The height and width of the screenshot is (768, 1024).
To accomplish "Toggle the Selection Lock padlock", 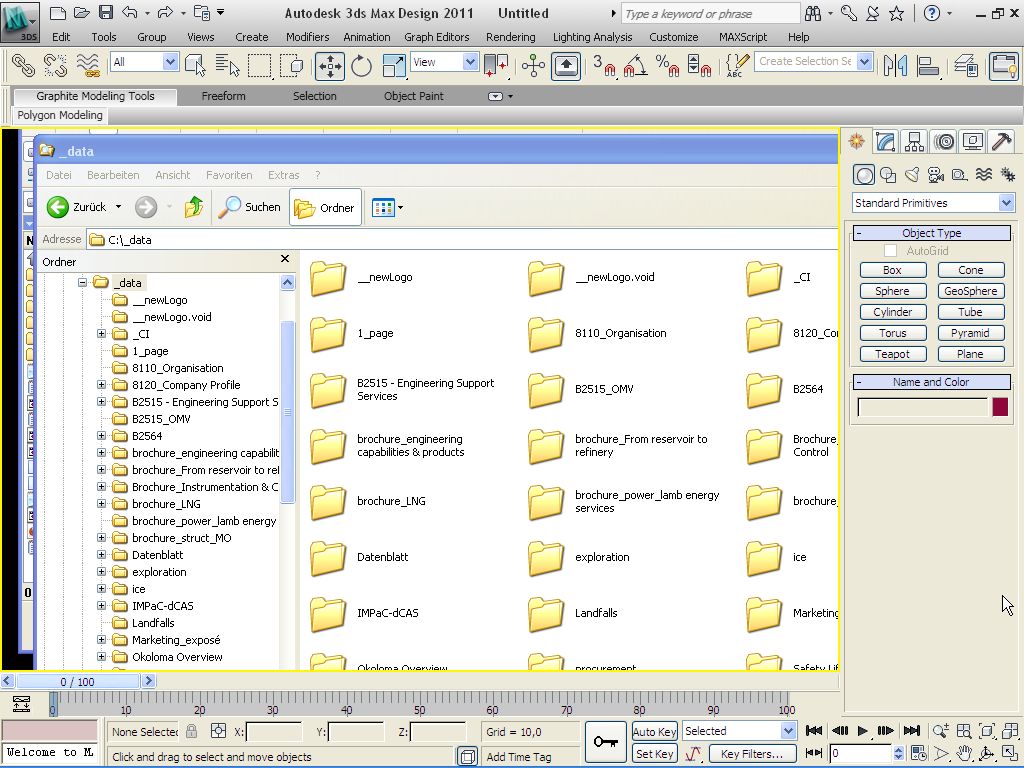I will pos(191,731).
